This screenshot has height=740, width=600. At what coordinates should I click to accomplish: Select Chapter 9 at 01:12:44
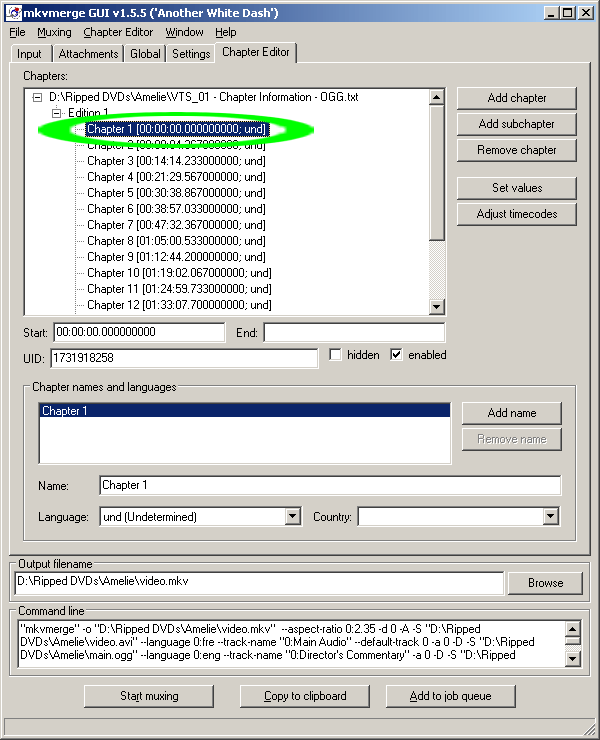click(x=177, y=257)
